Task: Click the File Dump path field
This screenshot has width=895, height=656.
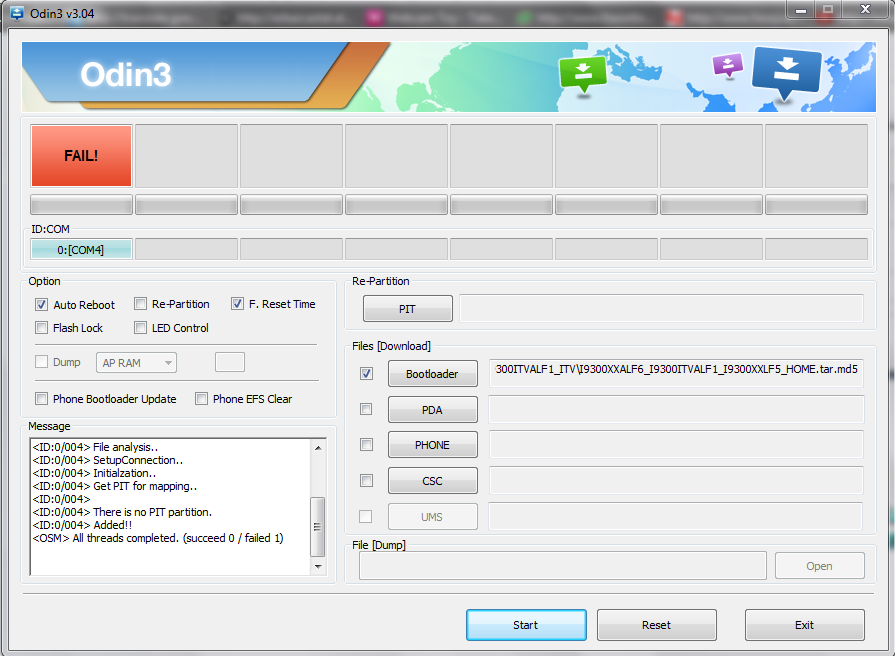Action: (562, 566)
